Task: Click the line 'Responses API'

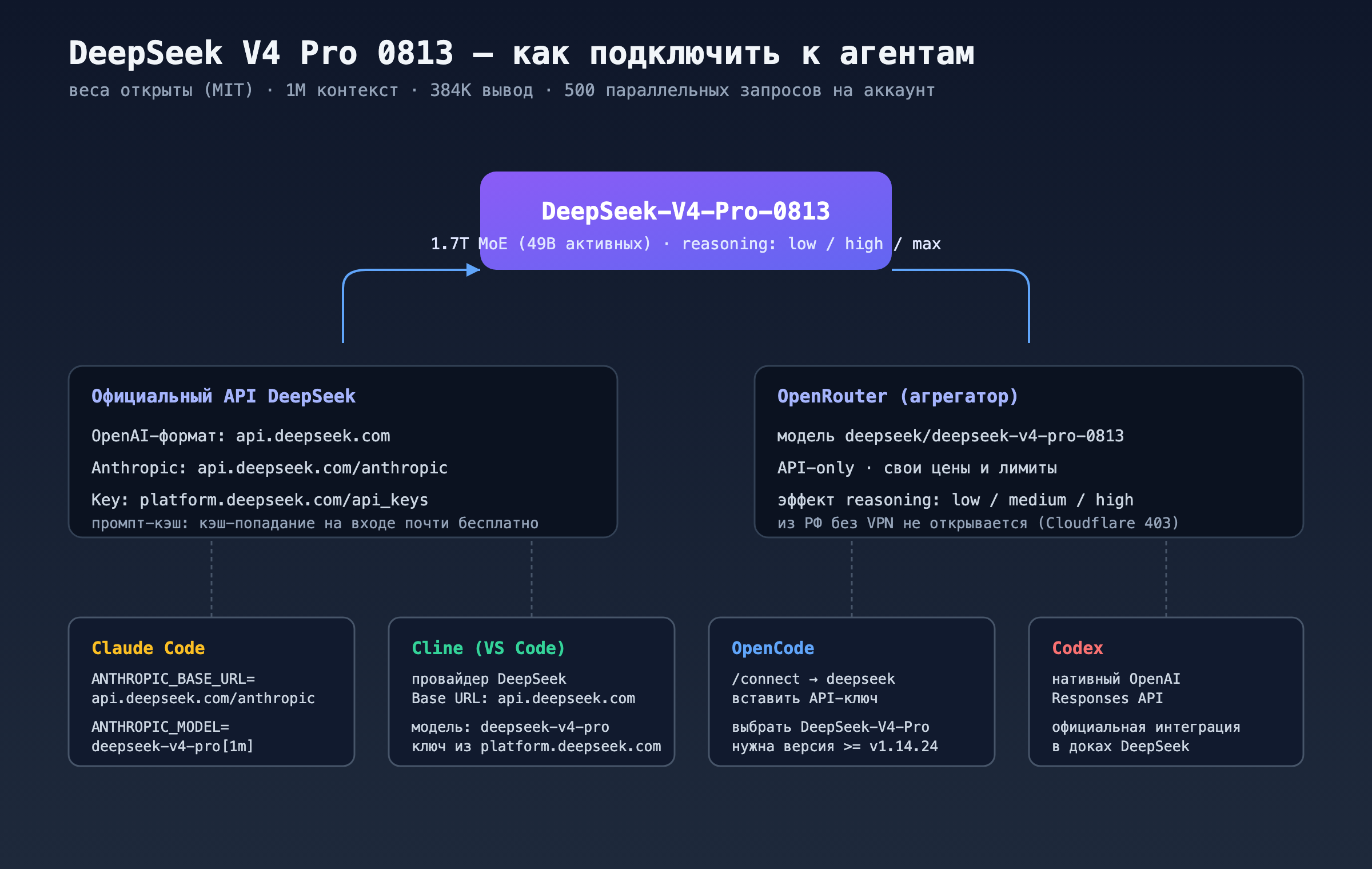Action: tap(1107, 699)
